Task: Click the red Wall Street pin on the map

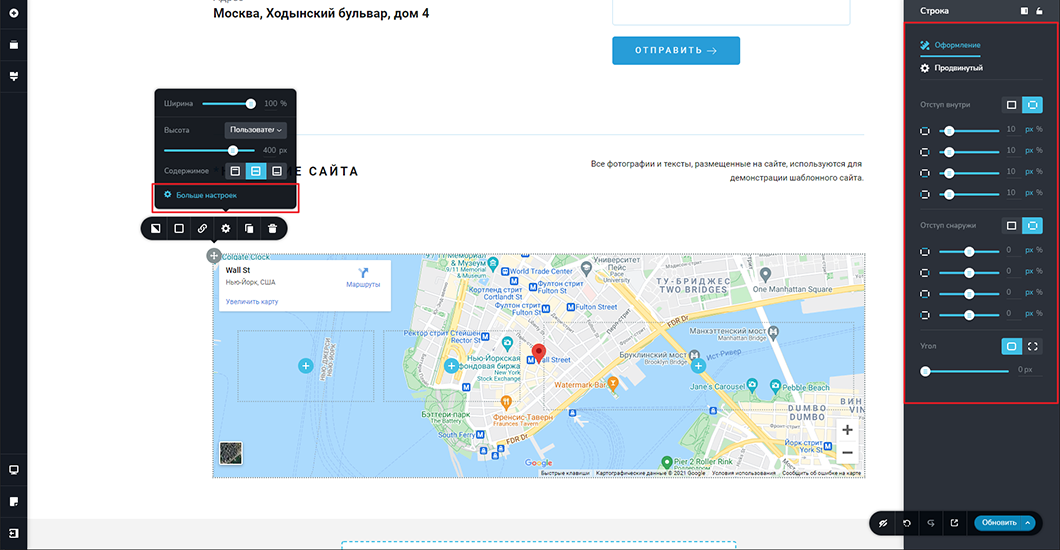Action: (539, 353)
